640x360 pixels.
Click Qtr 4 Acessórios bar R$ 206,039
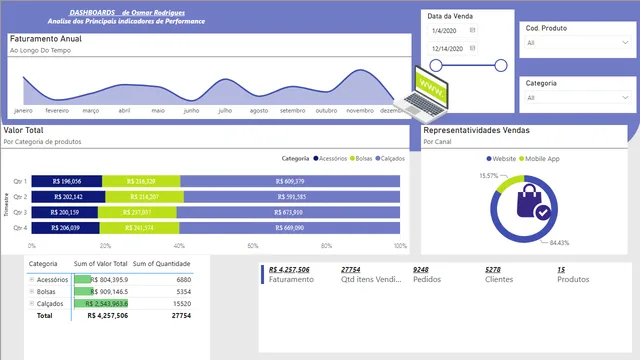[65, 228]
